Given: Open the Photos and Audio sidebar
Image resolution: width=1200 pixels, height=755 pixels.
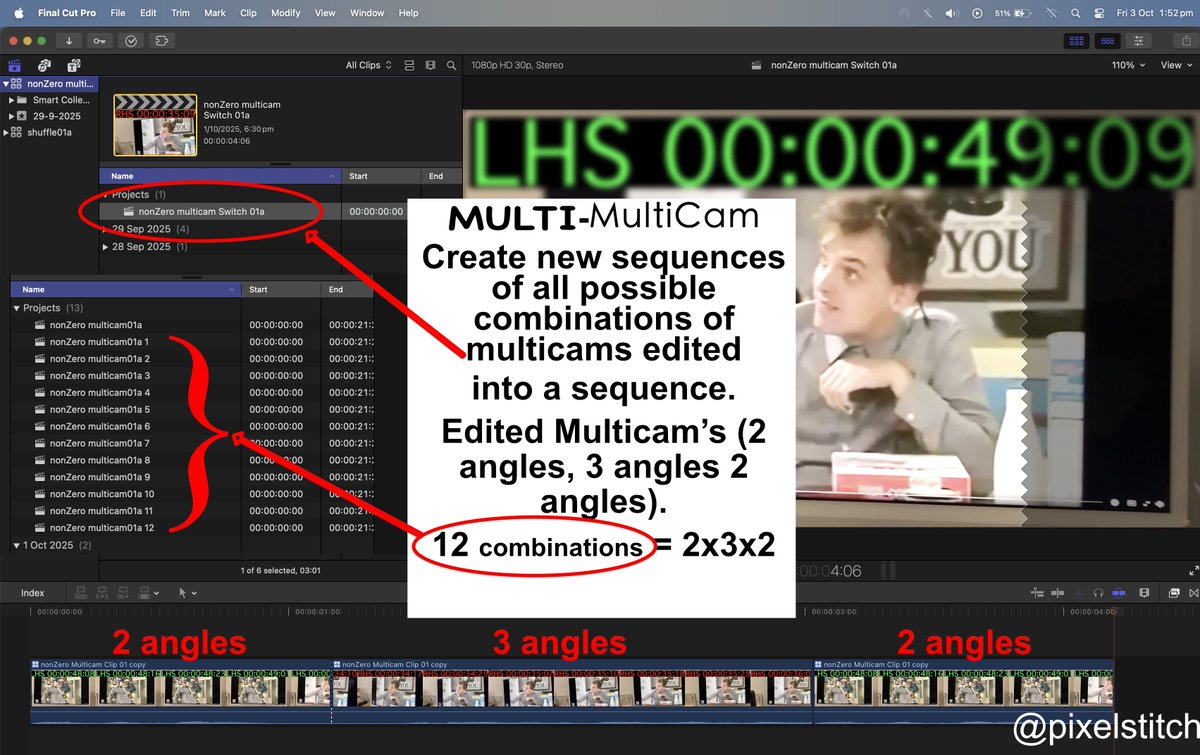Looking at the screenshot, I should pyautogui.click(x=44, y=65).
